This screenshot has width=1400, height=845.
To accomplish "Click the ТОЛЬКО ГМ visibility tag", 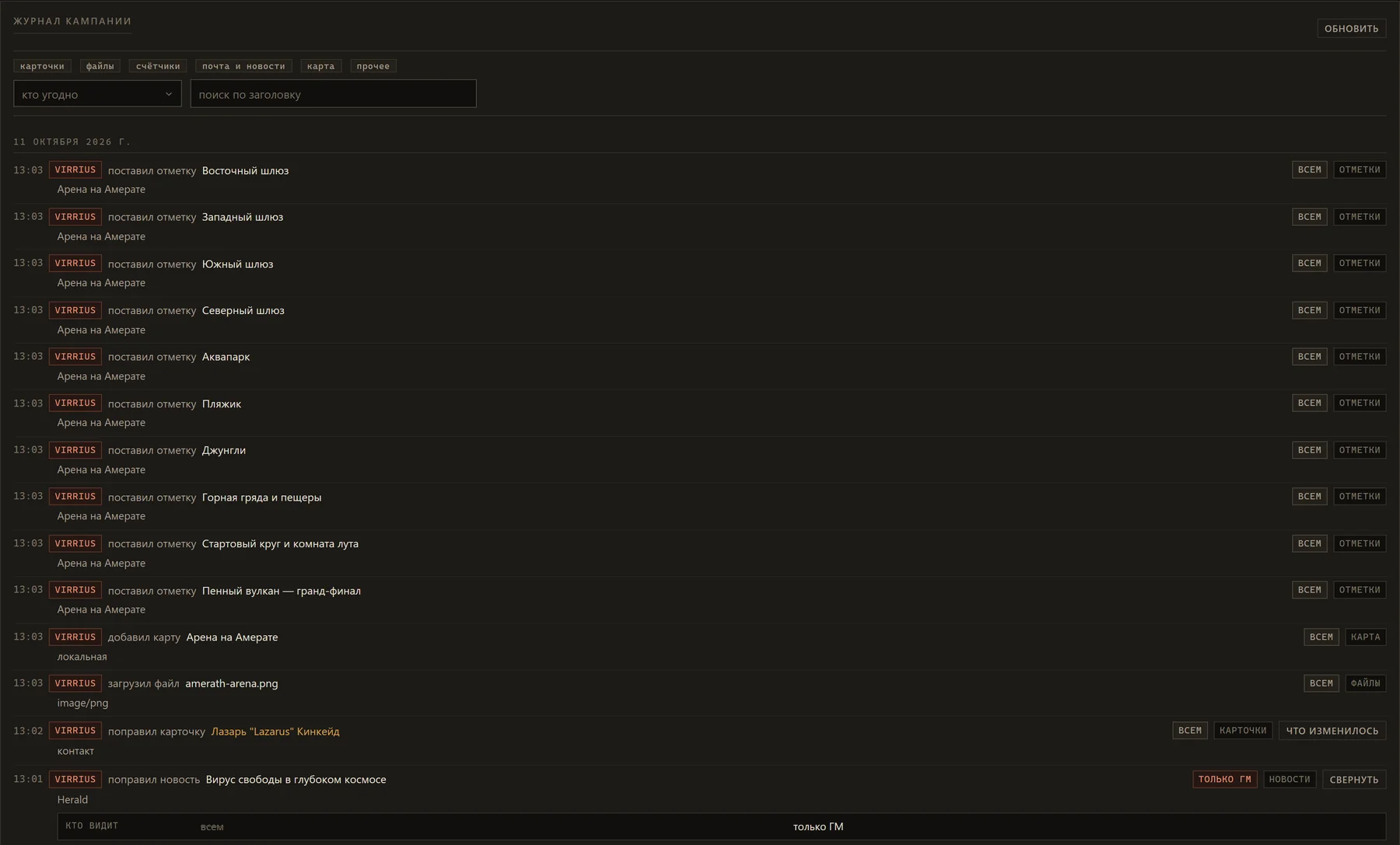I will (1224, 779).
